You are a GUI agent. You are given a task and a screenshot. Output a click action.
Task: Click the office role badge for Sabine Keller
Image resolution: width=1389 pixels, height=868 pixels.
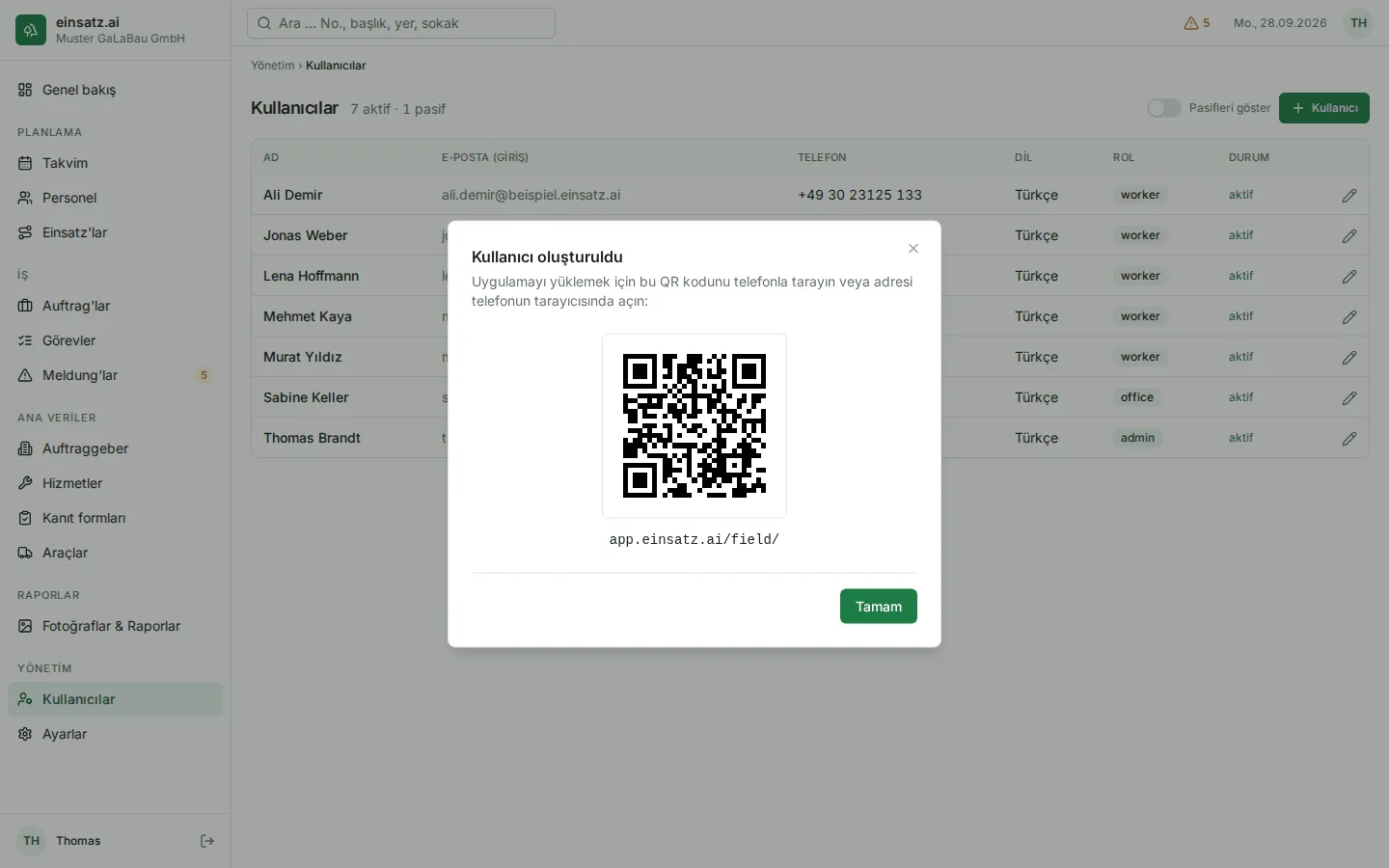point(1137,397)
